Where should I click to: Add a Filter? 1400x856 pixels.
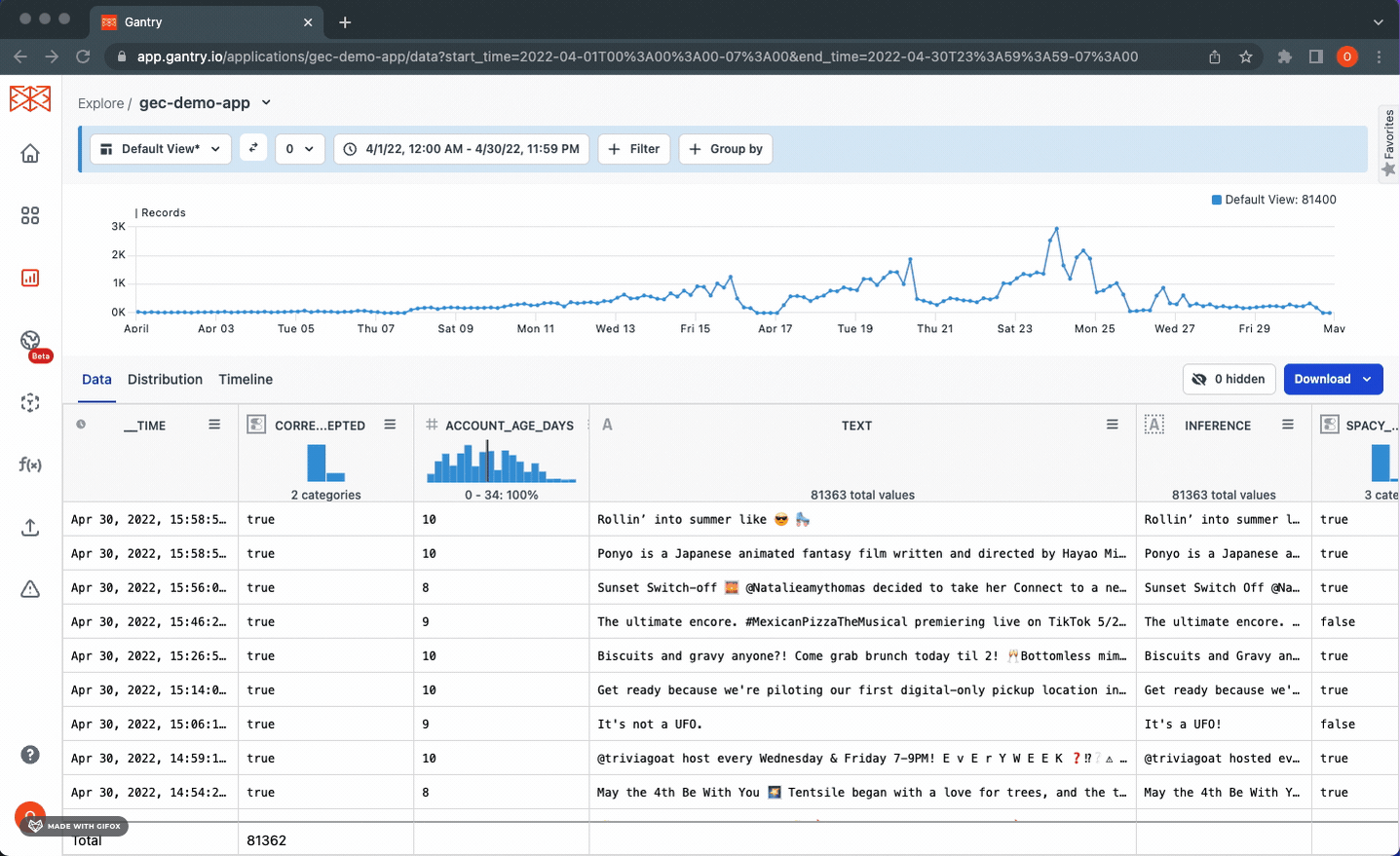[x=633, y=149]
